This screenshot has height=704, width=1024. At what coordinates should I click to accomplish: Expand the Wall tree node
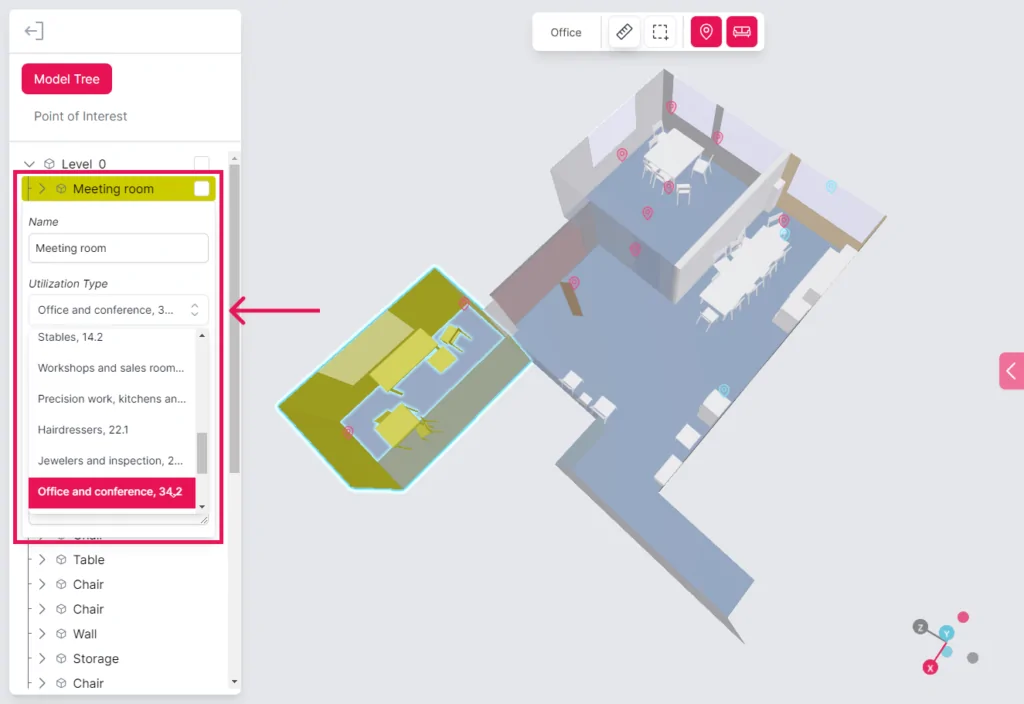[x=42, y=633]
